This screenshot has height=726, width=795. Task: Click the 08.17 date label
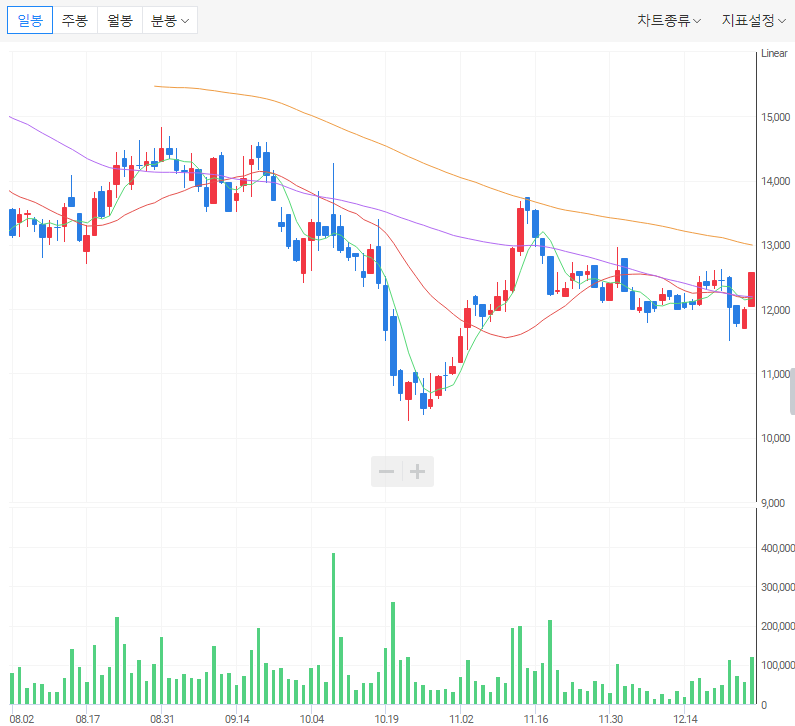(x=88, y=719)
